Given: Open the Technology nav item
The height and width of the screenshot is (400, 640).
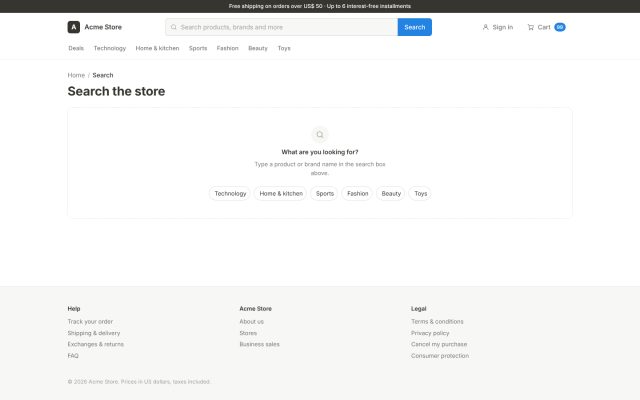Looking at the screenshot, I should click(x=110, y=48).
